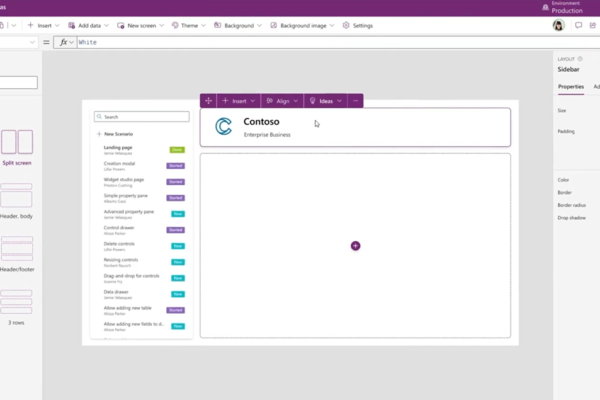
Task: Click the Contoso logo icon
Action: click(224, 126)
